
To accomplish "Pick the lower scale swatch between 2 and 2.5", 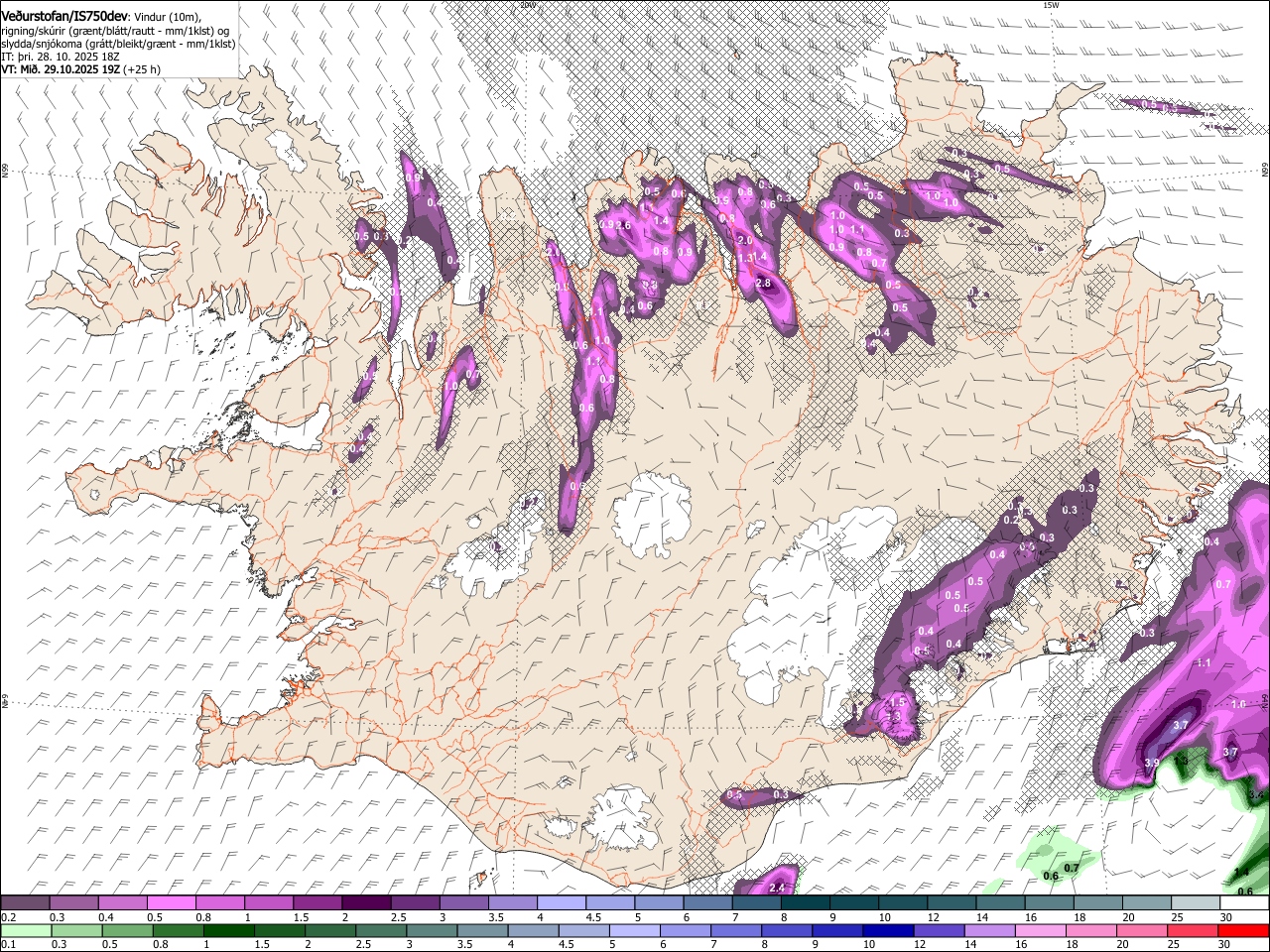I will click(x=329, y=931).
